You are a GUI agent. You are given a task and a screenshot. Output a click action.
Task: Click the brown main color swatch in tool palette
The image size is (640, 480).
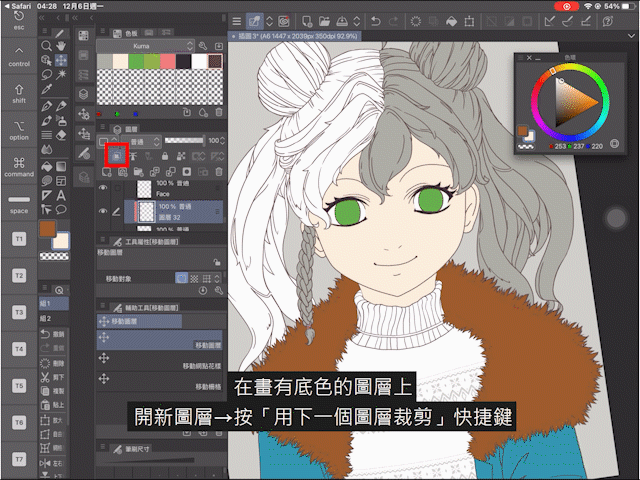47,229
